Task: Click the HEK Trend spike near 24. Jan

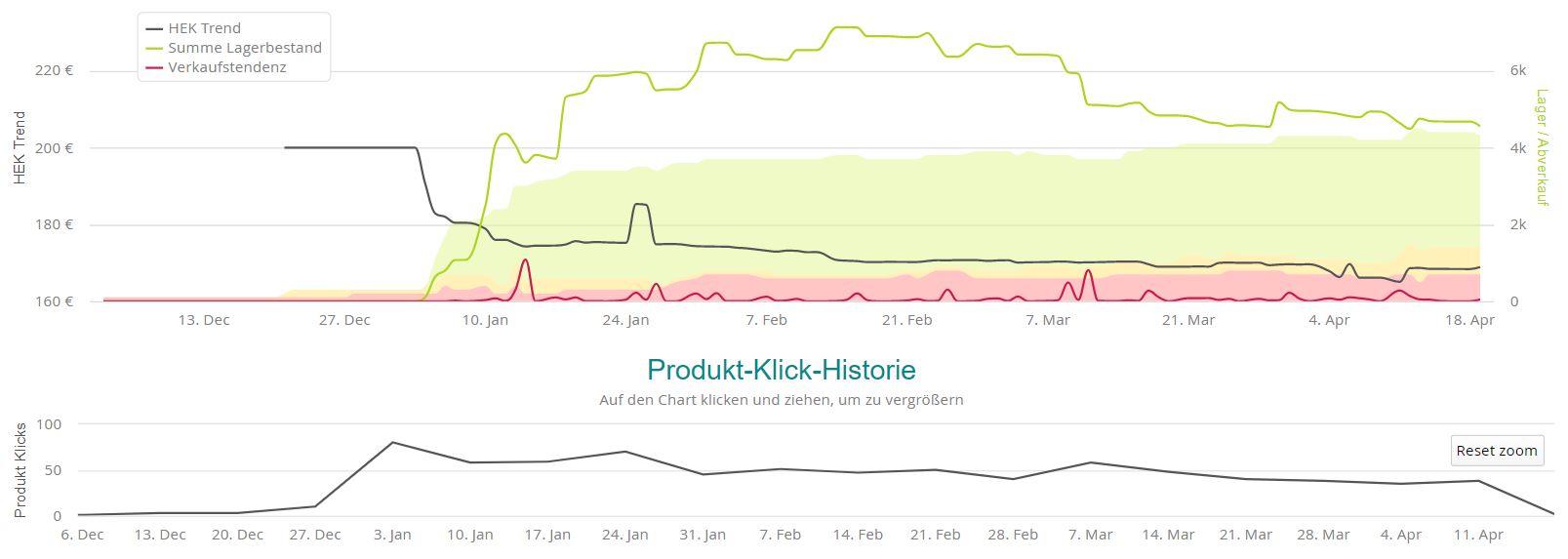Action: tap(640, 205)
